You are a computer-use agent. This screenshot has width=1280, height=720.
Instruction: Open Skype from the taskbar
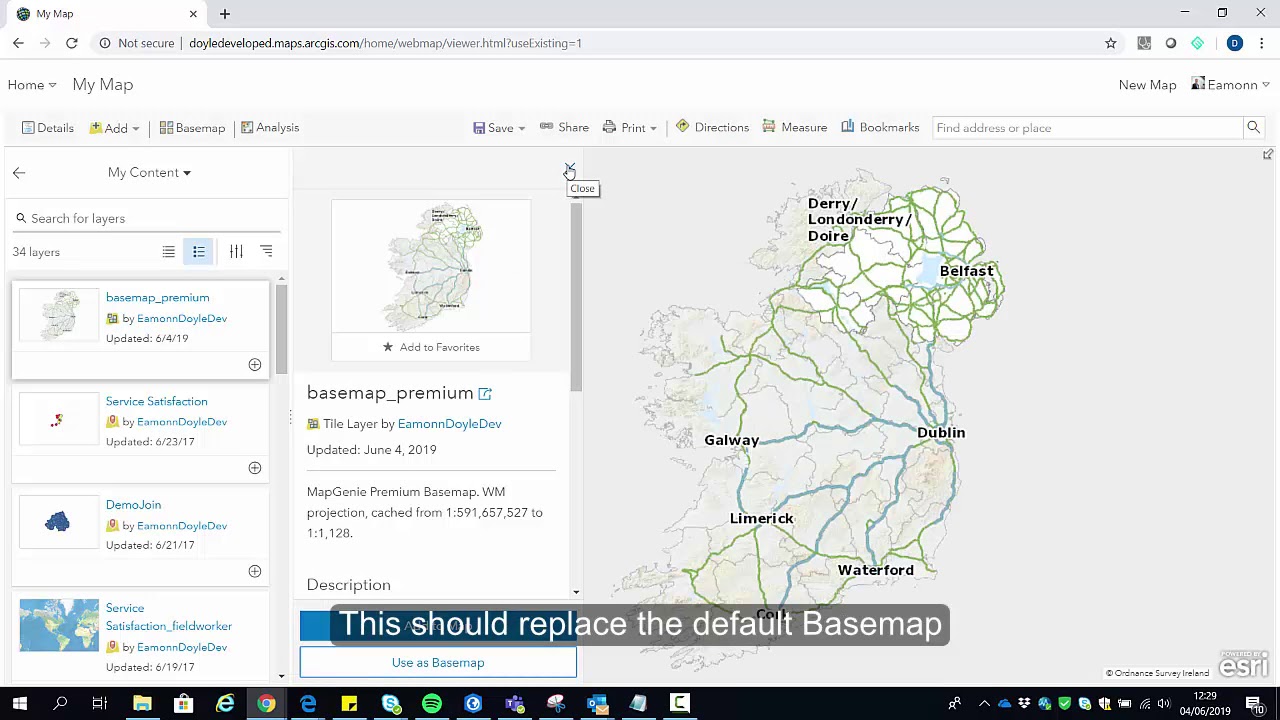[391, 704]
